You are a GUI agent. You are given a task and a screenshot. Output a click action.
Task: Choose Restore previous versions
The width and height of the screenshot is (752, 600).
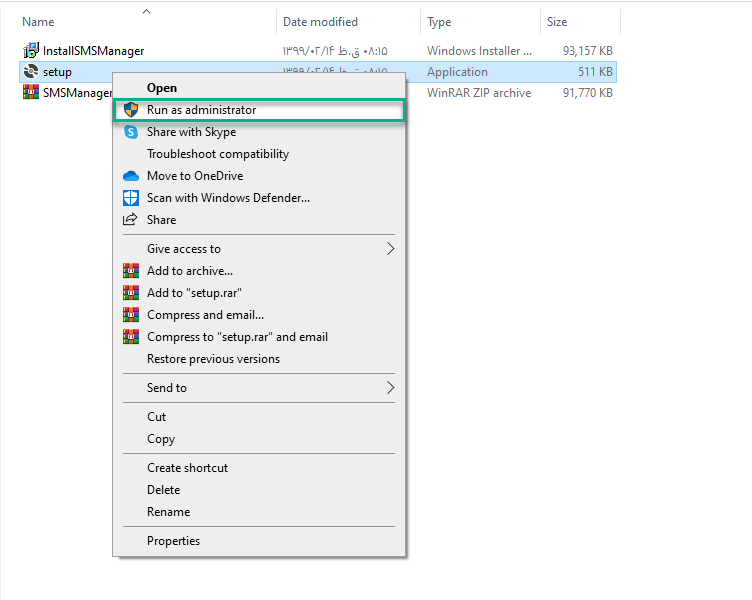point(259,359)
